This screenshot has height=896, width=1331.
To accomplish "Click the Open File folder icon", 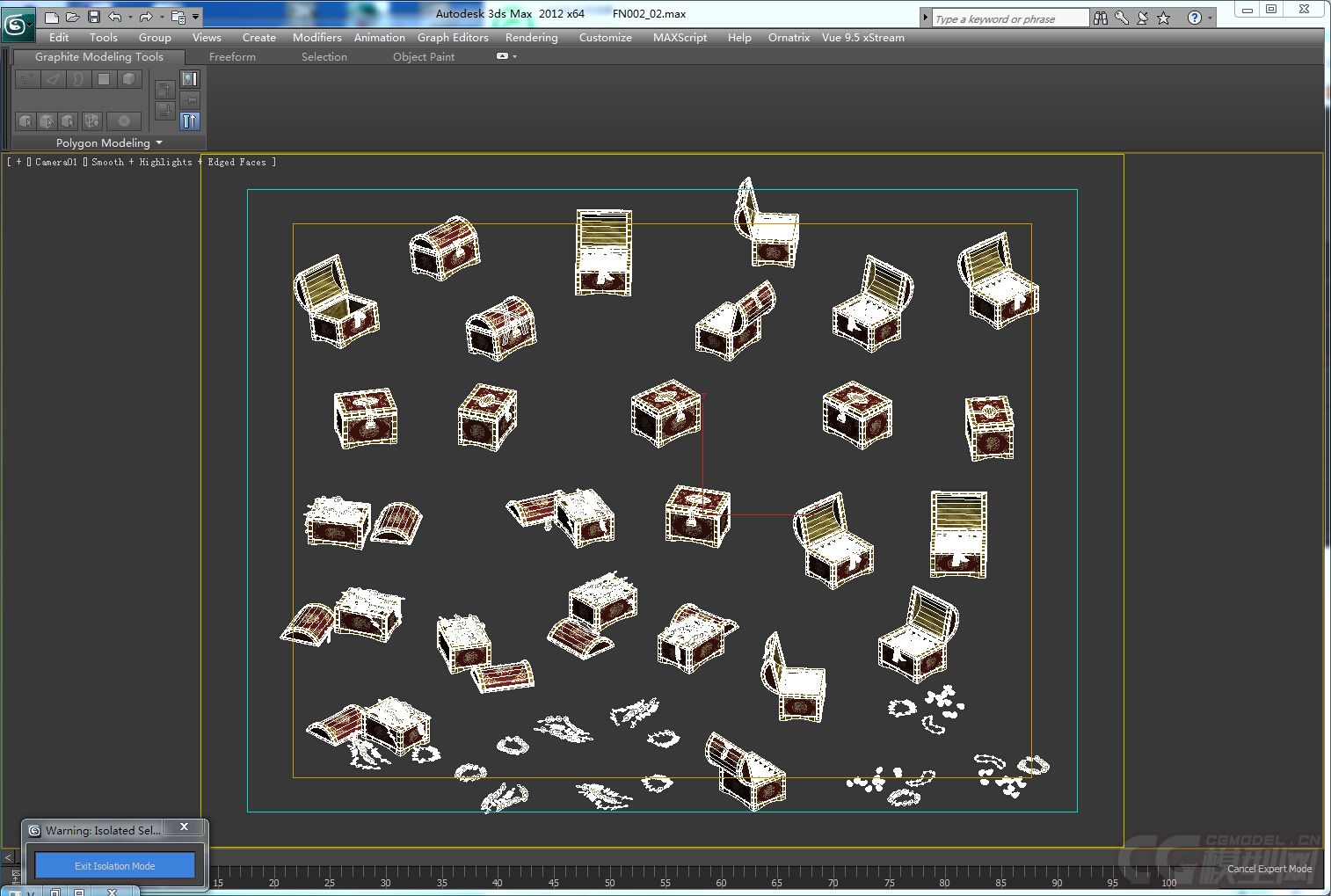I will [x=73, y=17].
